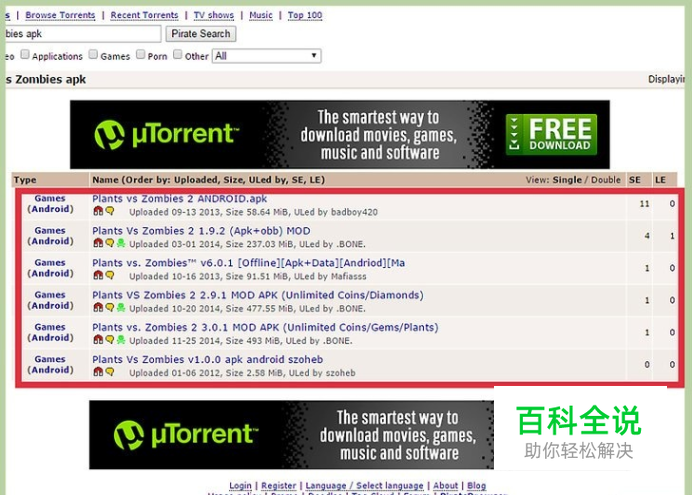Click magnet icon for Zombies 2 3.0.1 MOD APK
The image size is (692, 495).
pos(98,340)
